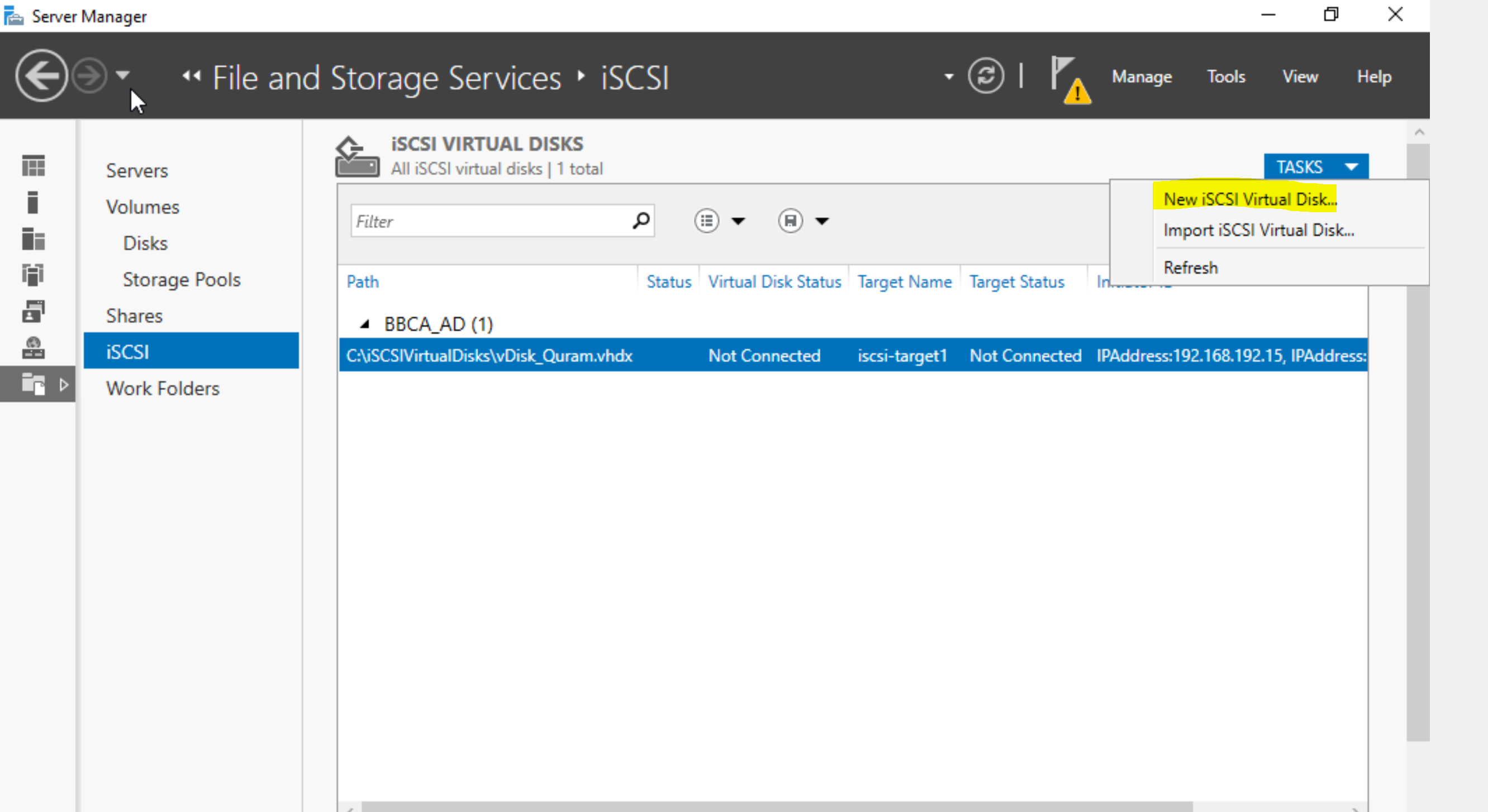Image resolution: width=1488 pixels, height=812 pixels.
Task: Sort by Virtual Disk Status column header
Action: (774, 282)
